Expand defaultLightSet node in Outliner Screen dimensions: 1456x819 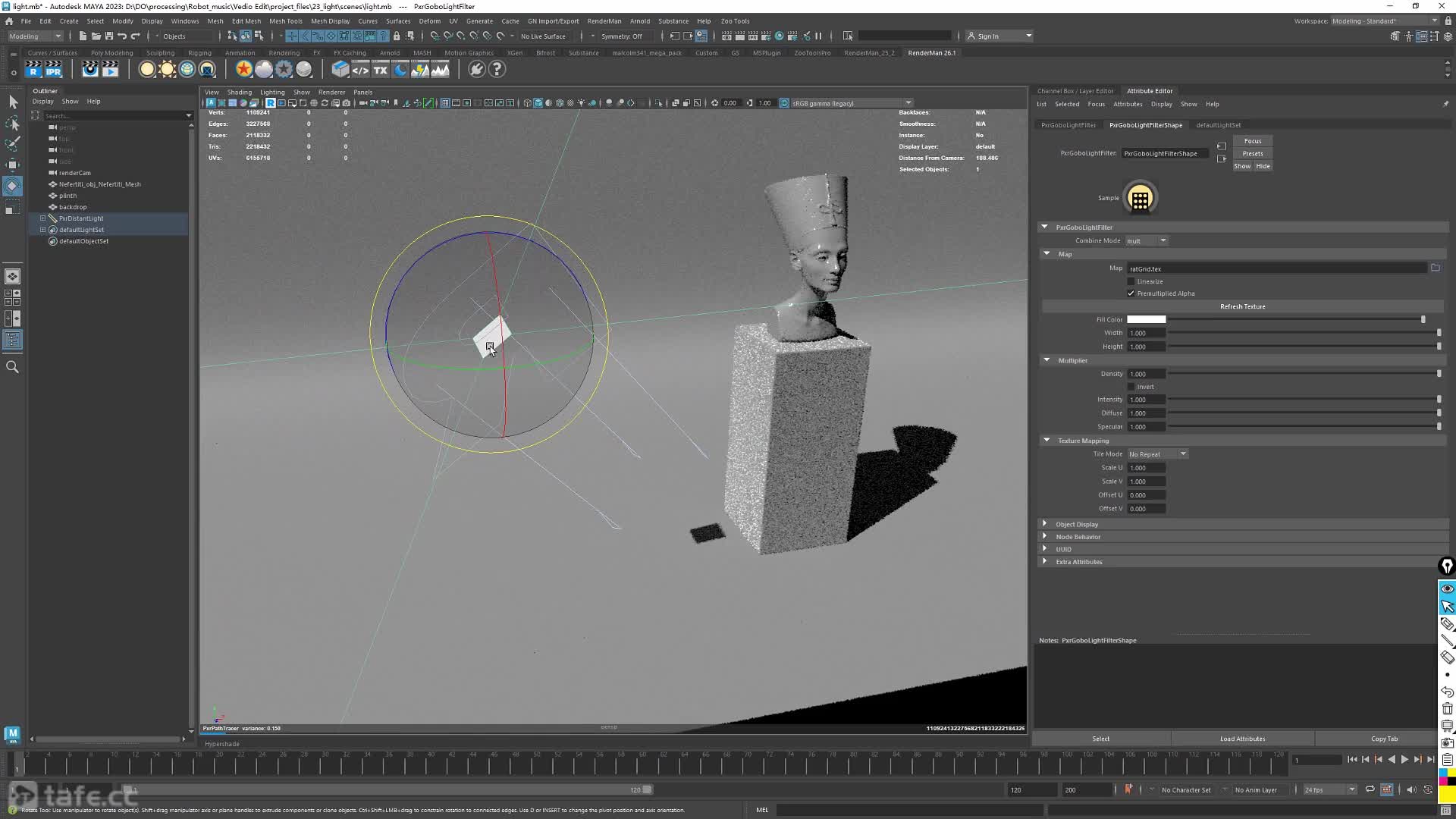(x=42, y=230)
